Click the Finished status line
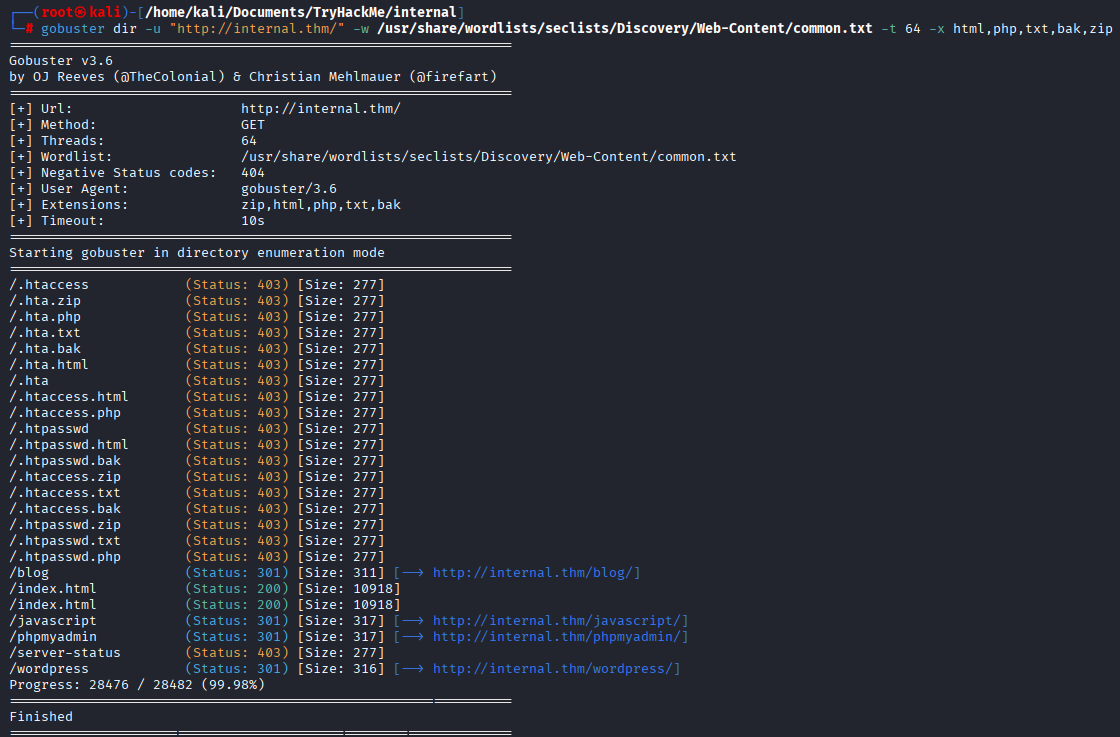This screenshot has height=737, width=1120. 41,716
